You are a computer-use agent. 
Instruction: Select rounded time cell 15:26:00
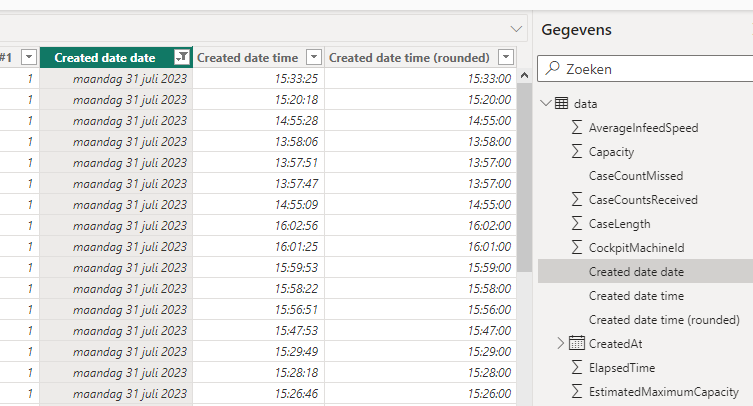pyautogui.click(x=421, y=394)
